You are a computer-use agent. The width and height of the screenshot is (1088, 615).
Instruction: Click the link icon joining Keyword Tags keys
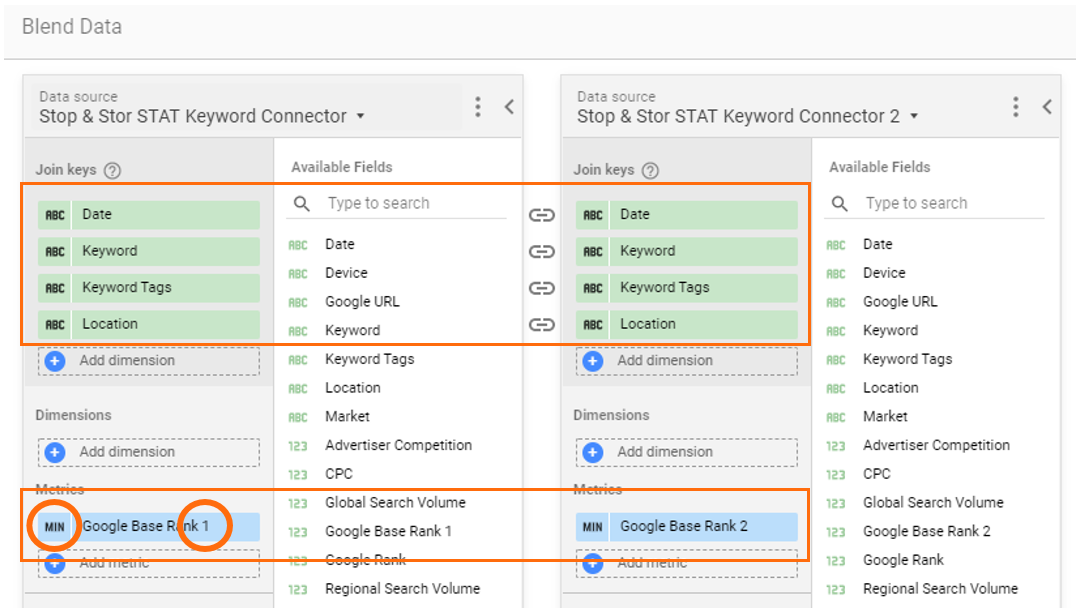point(541,288)
